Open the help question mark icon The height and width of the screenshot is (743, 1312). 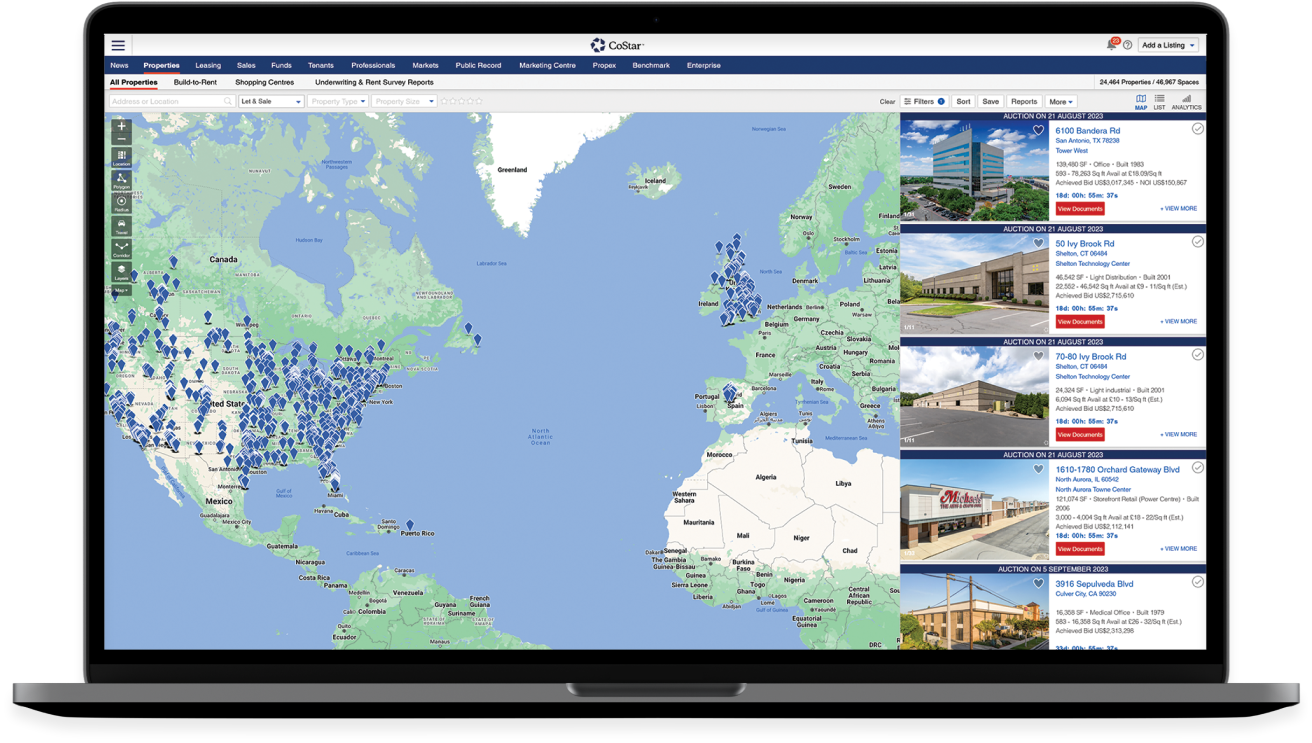coord(1127,45)
